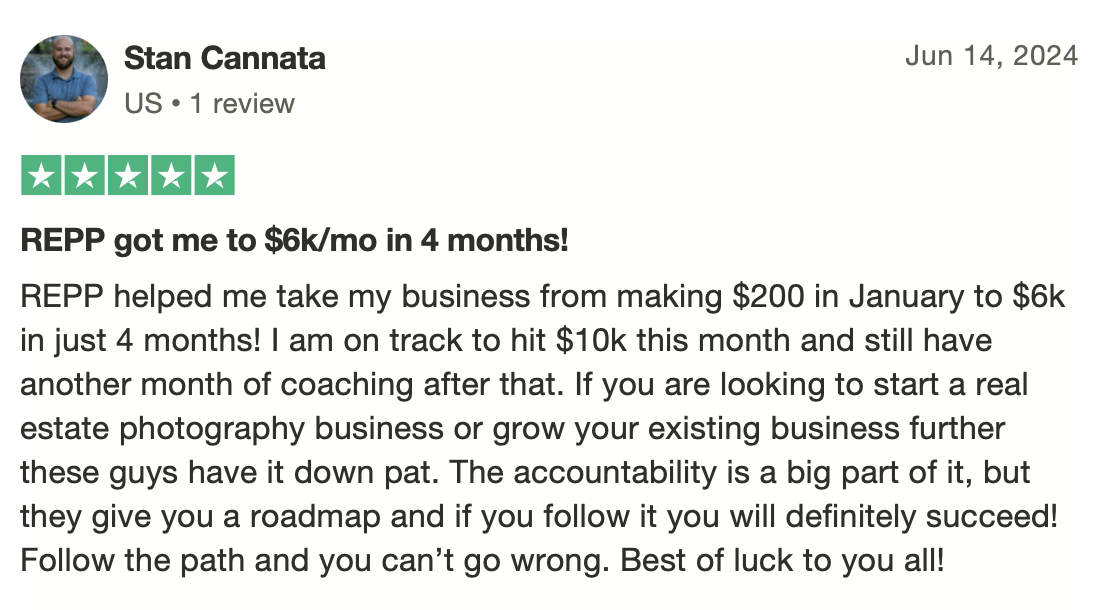Viewport: 1116px width, 610px height.
Task: Click "estate photography business" phrase
Action: 232,428
